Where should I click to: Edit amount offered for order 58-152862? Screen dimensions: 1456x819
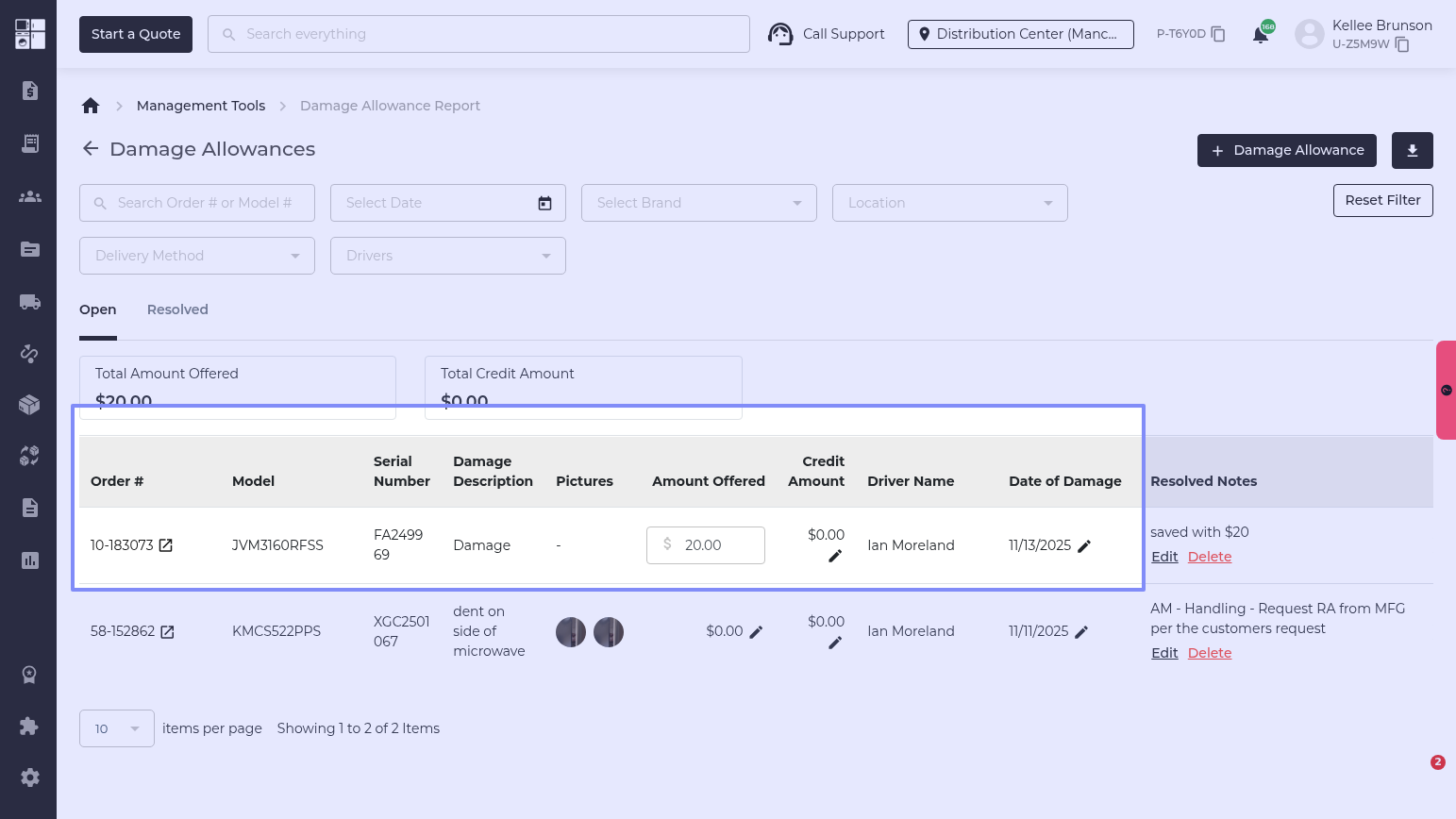click(x=756, y=632)
